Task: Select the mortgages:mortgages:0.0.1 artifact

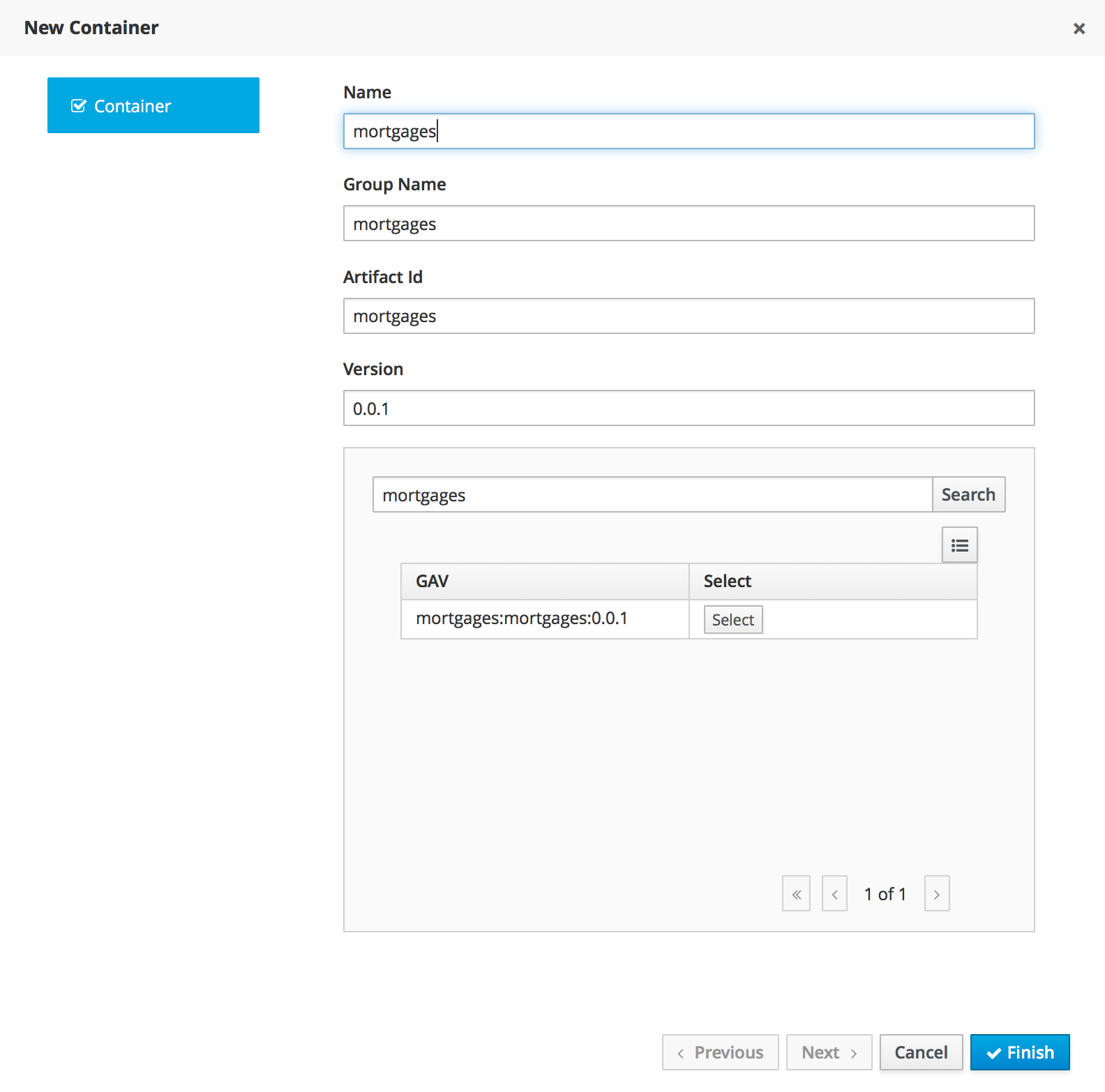Action: tap(732, 620)
